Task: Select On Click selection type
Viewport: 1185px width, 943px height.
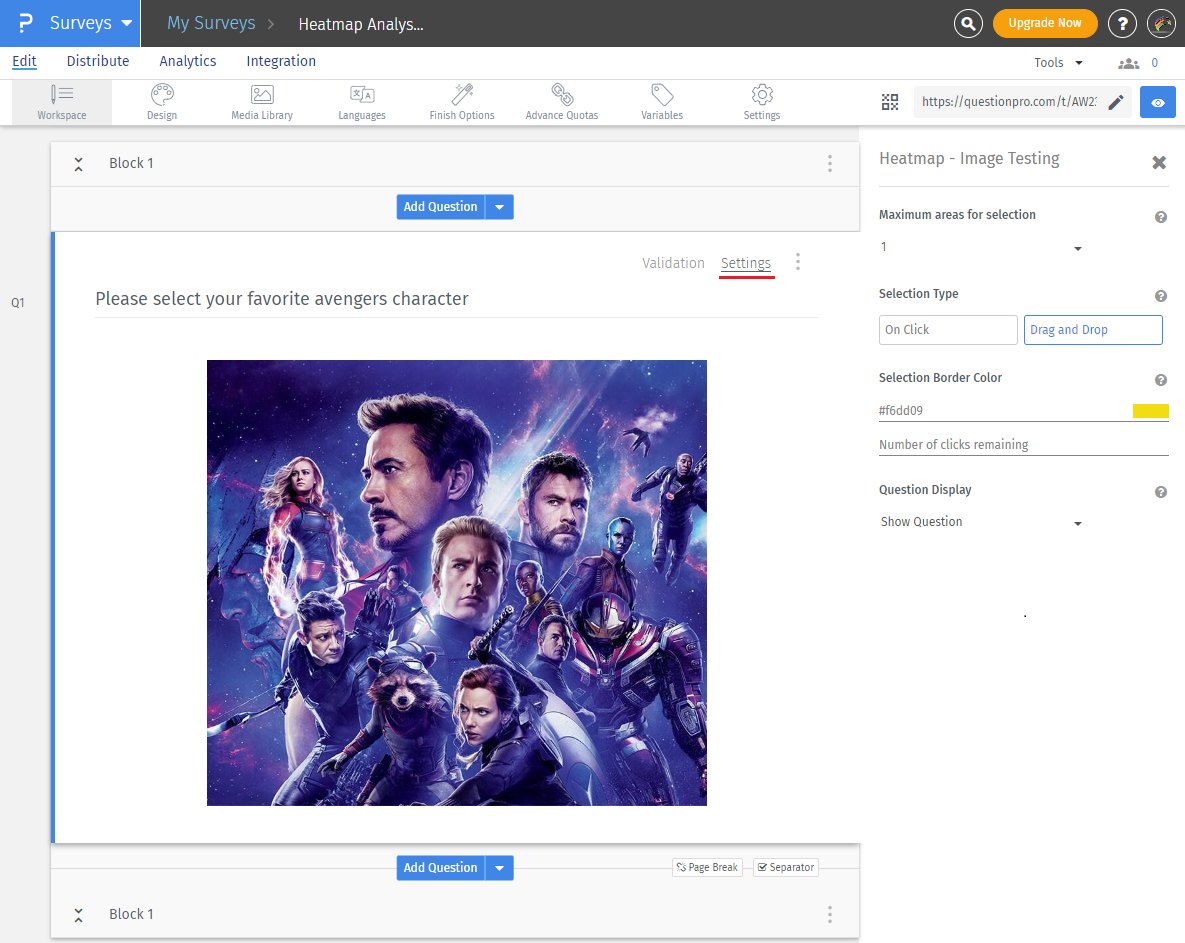Action: (x=947, y=329)
